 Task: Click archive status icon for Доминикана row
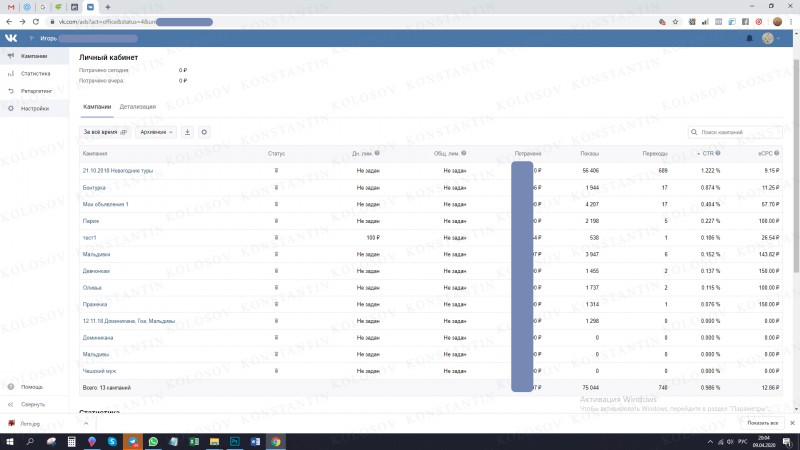point(276,337)
